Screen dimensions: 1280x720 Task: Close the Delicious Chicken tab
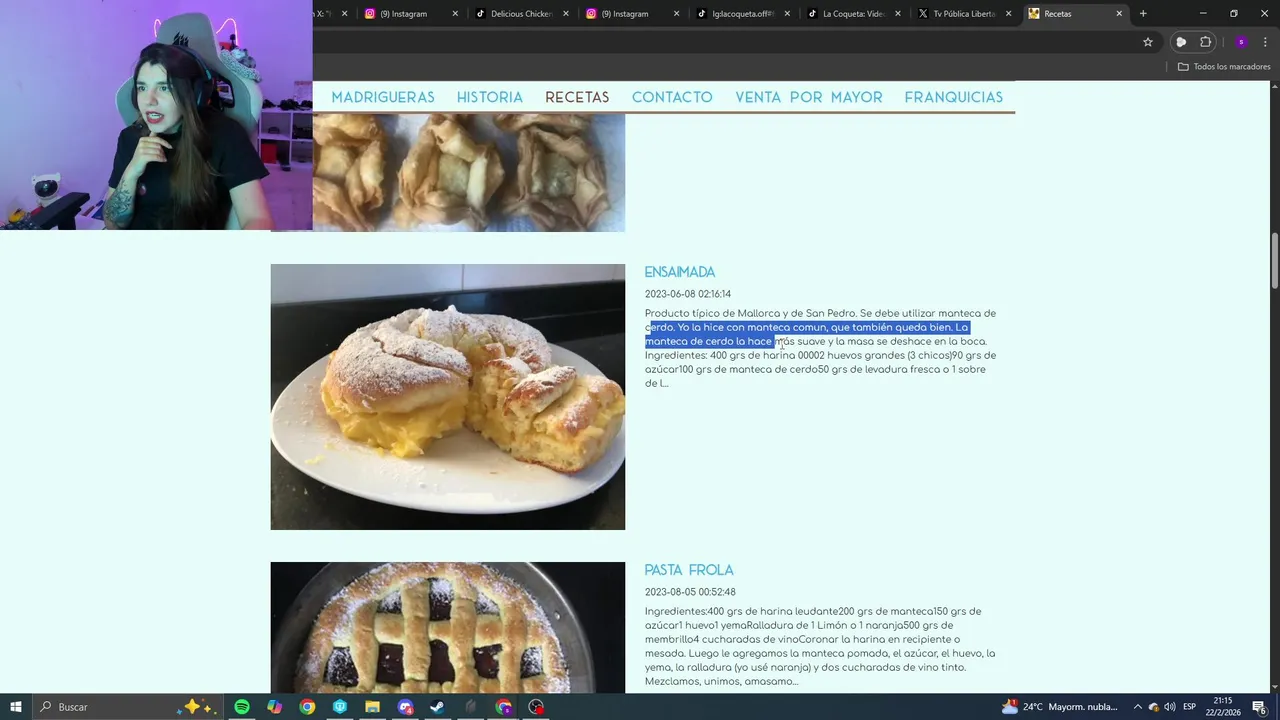click(x=566, y=14)
